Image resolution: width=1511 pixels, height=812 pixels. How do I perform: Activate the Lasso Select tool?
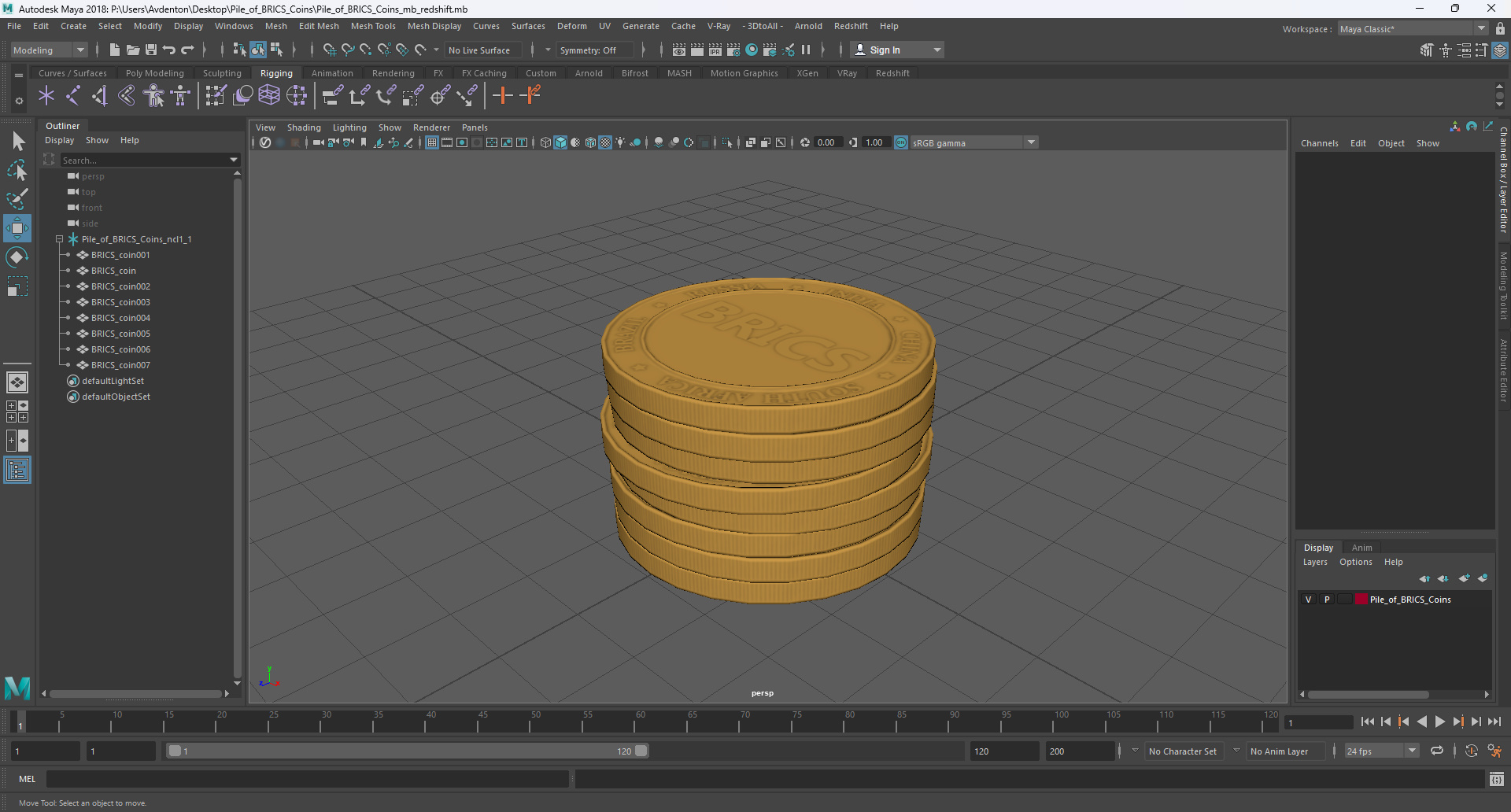[17, 170]
